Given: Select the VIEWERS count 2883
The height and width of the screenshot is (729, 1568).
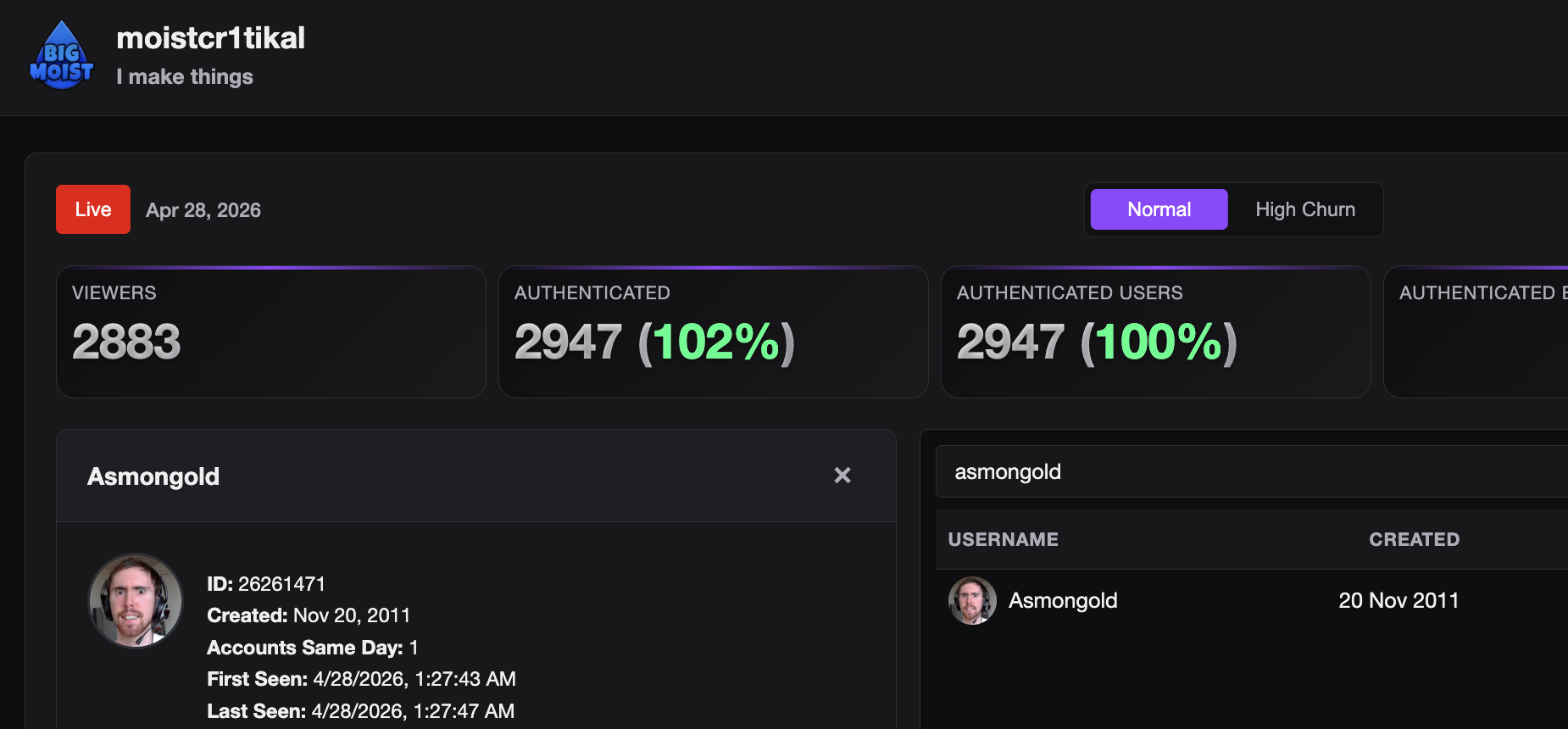Looking at the screenshot, I should point(126,342).
